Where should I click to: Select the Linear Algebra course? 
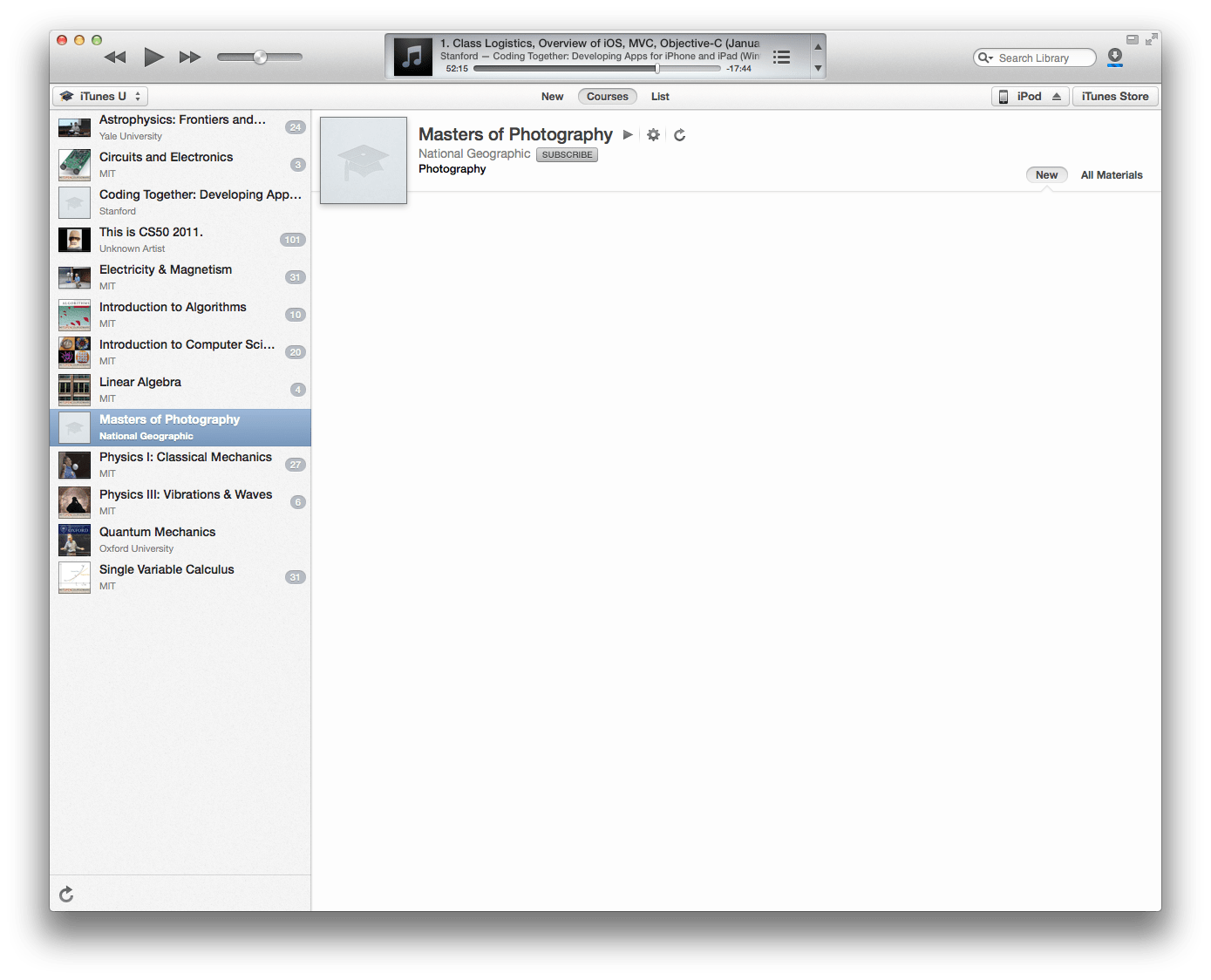pos(180,391)
